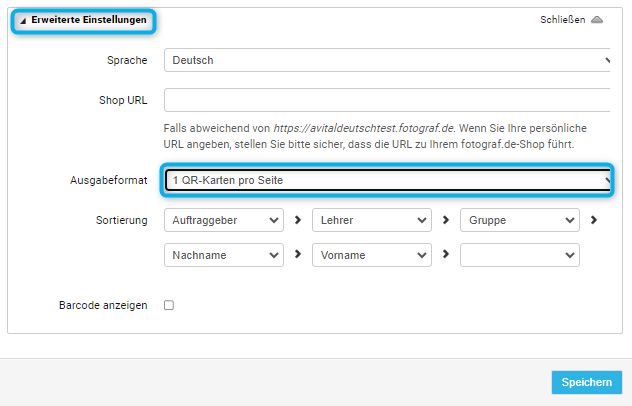Click the Schließen up-arrow icon
Screen dimensions: 632x406
pos(597,20)
